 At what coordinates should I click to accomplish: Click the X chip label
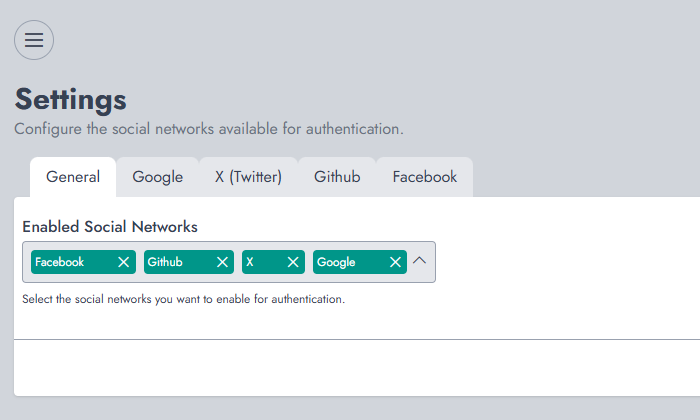point(250,262)
